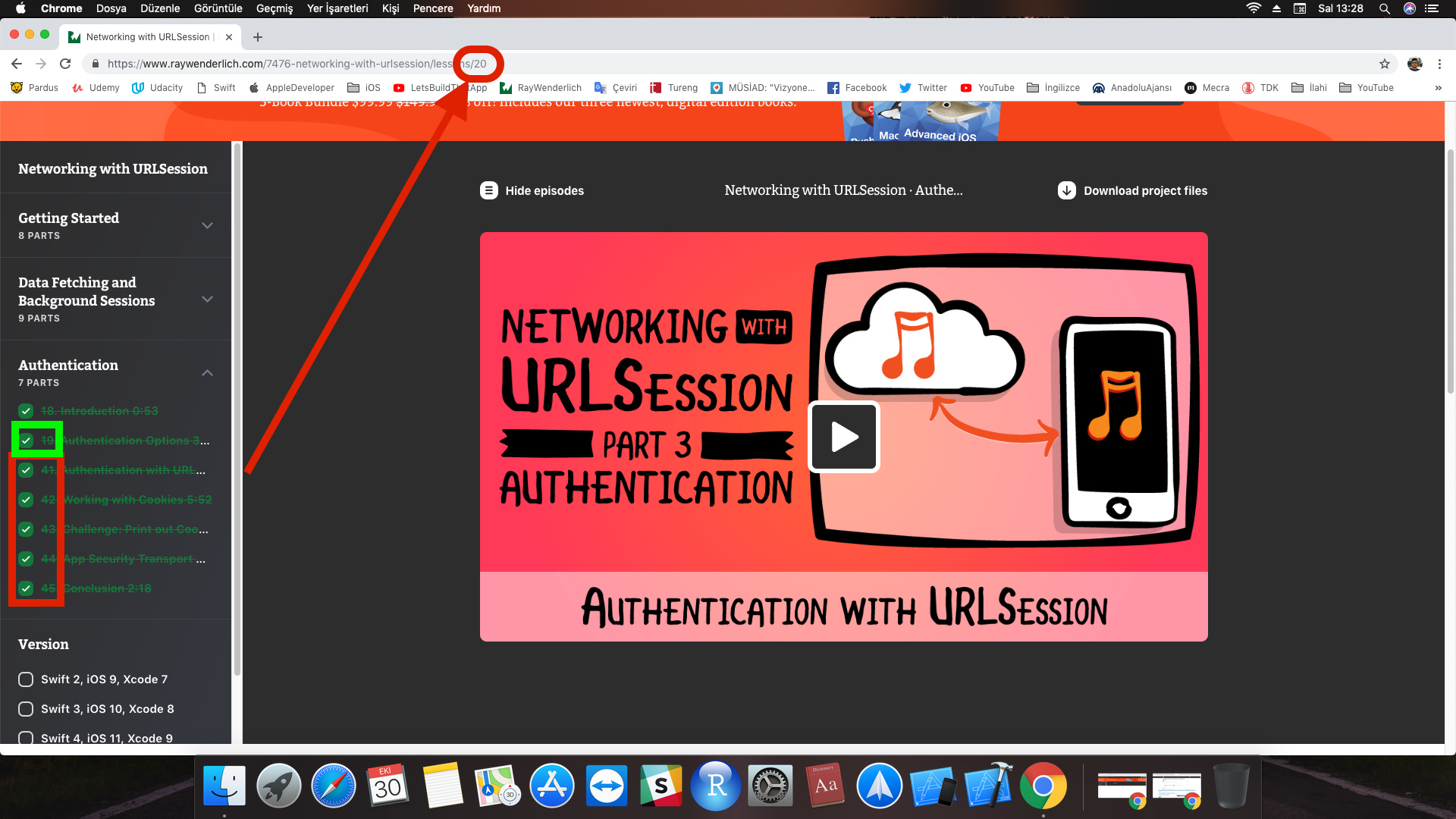The width and height of the screenshot is (1456, 819).
Task: Open Slack in the Dock
Action: click(x=661, y=786)
